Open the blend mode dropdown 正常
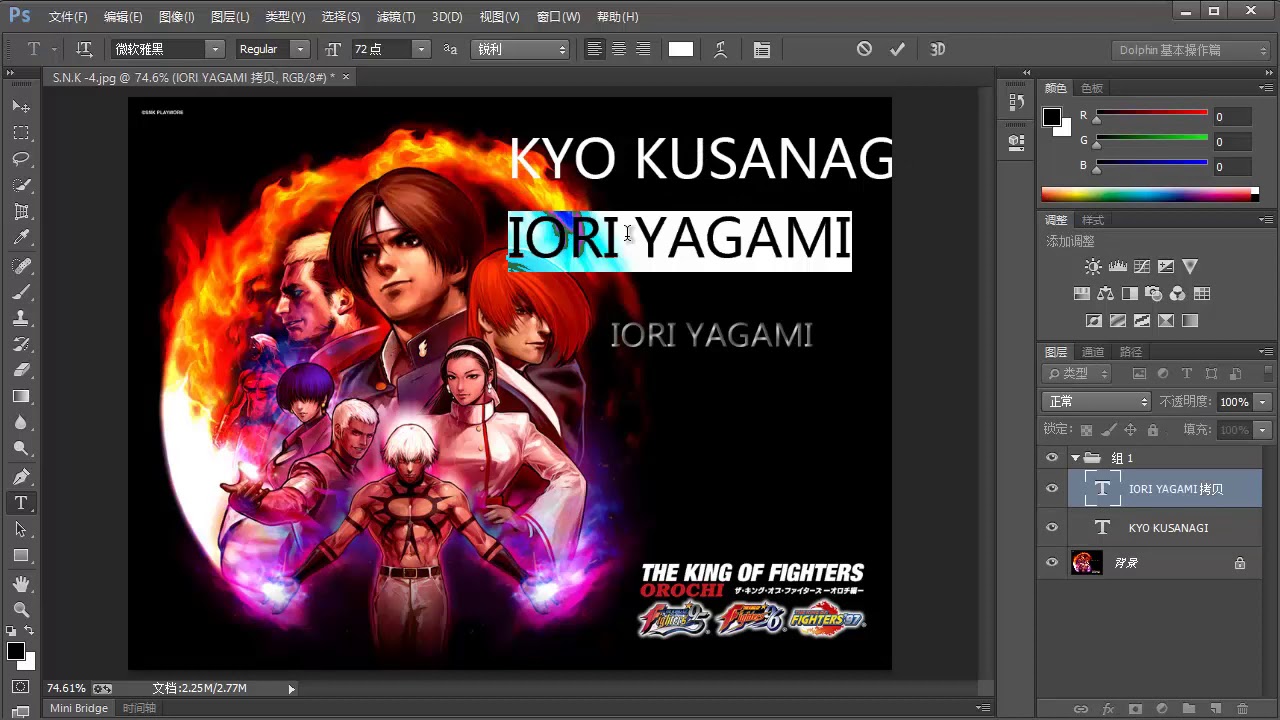The image size is (1280, 720). click(x=1097, y=401)
